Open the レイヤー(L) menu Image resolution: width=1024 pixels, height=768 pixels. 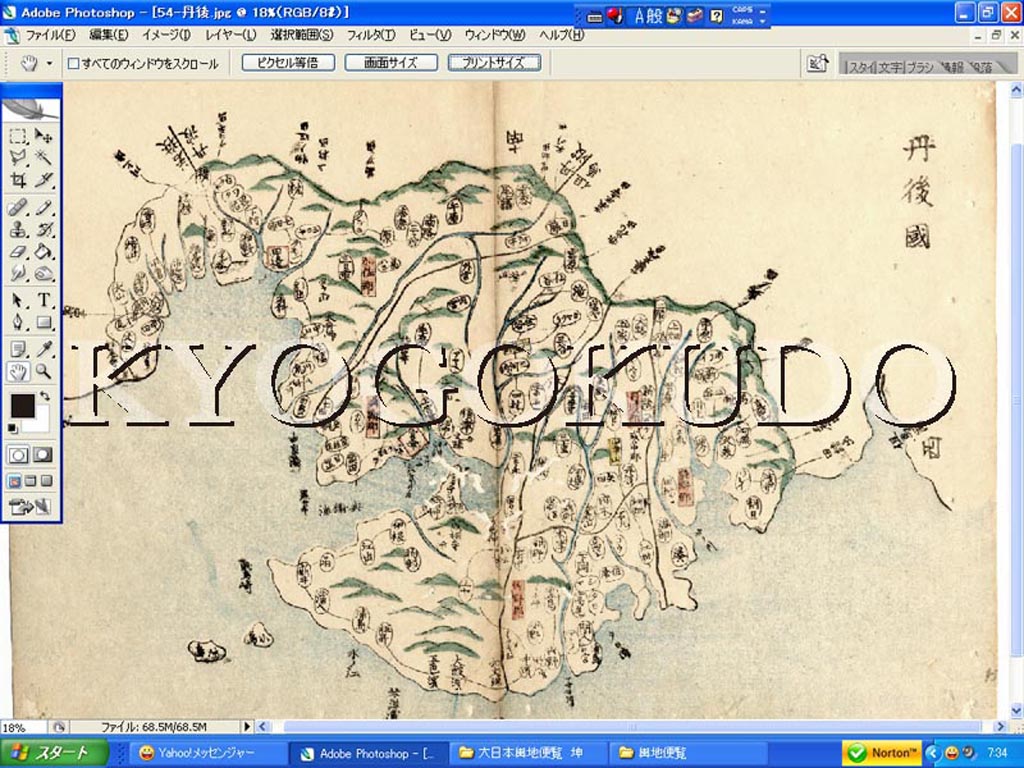[231, 35]
